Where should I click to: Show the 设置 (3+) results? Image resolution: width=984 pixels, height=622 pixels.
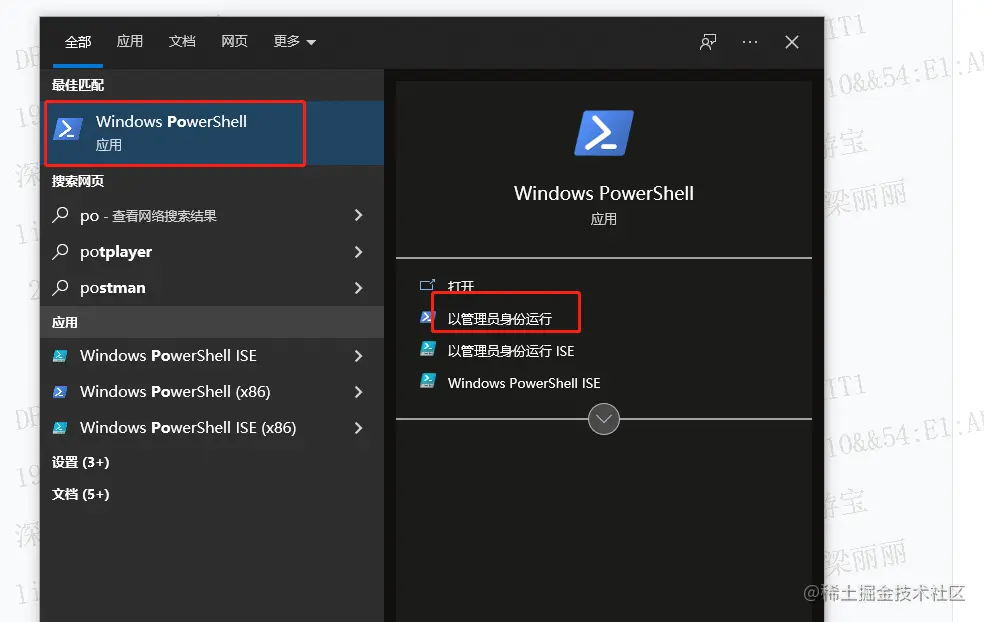coord(80,463)
